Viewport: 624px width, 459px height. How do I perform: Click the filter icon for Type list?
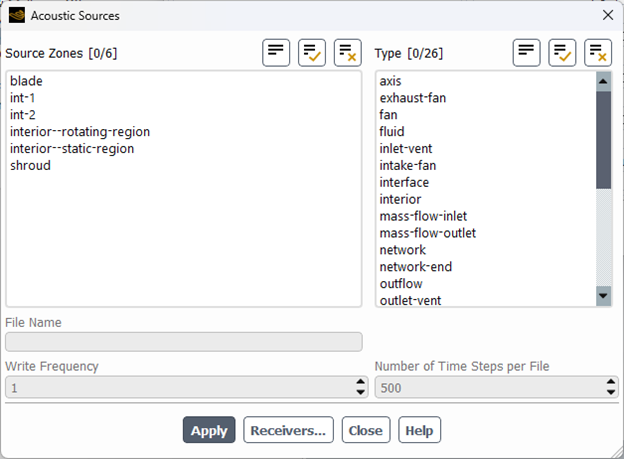coord(527,53)
